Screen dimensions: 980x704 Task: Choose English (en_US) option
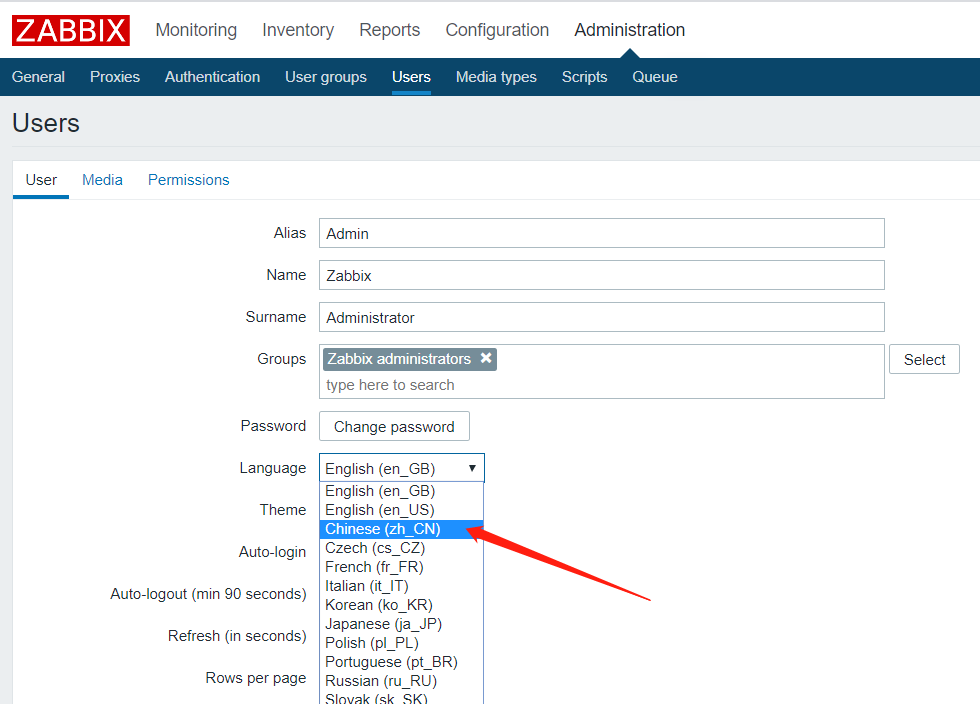coord(401,510)
